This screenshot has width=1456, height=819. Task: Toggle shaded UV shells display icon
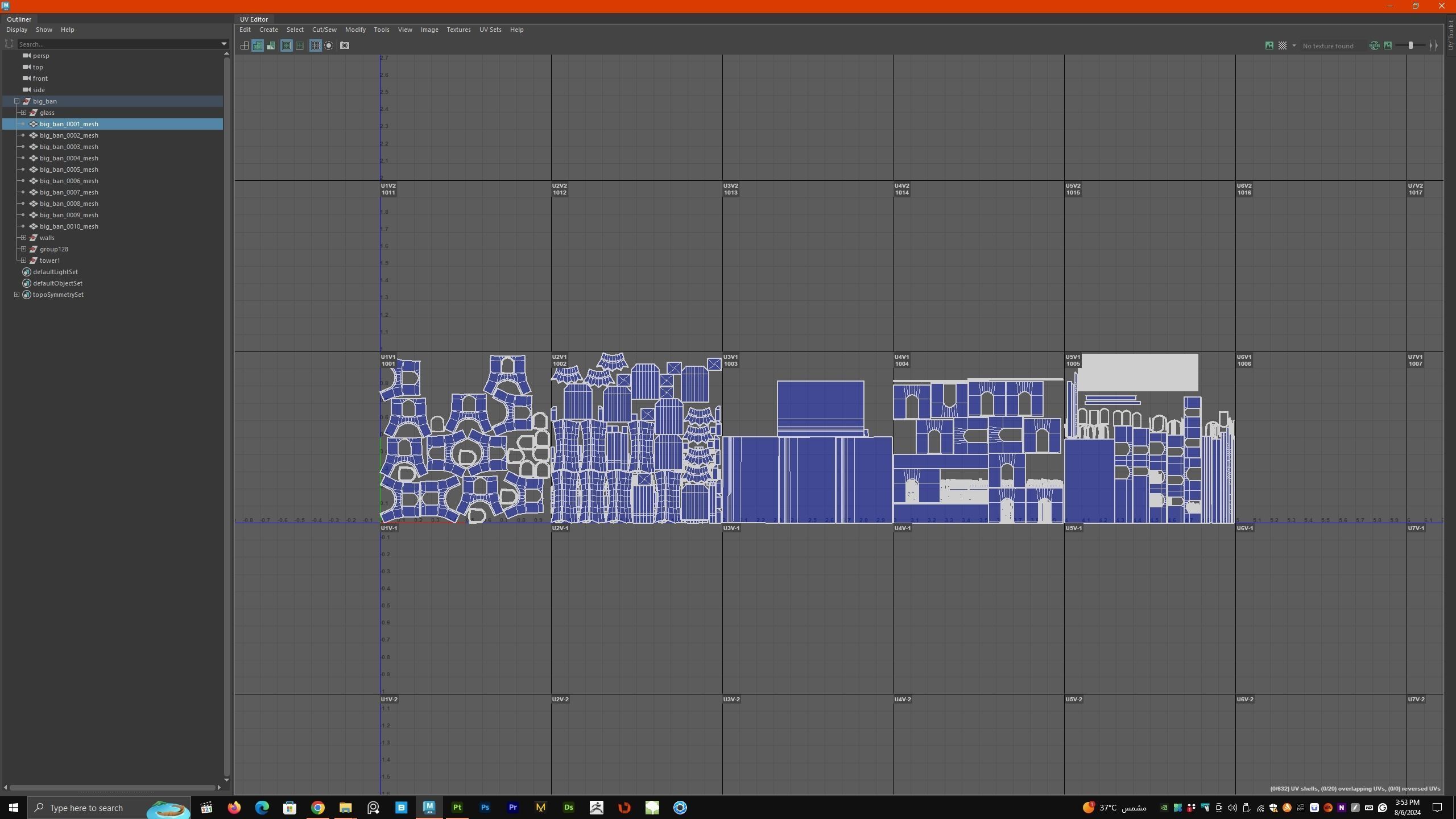coord(258,45)
